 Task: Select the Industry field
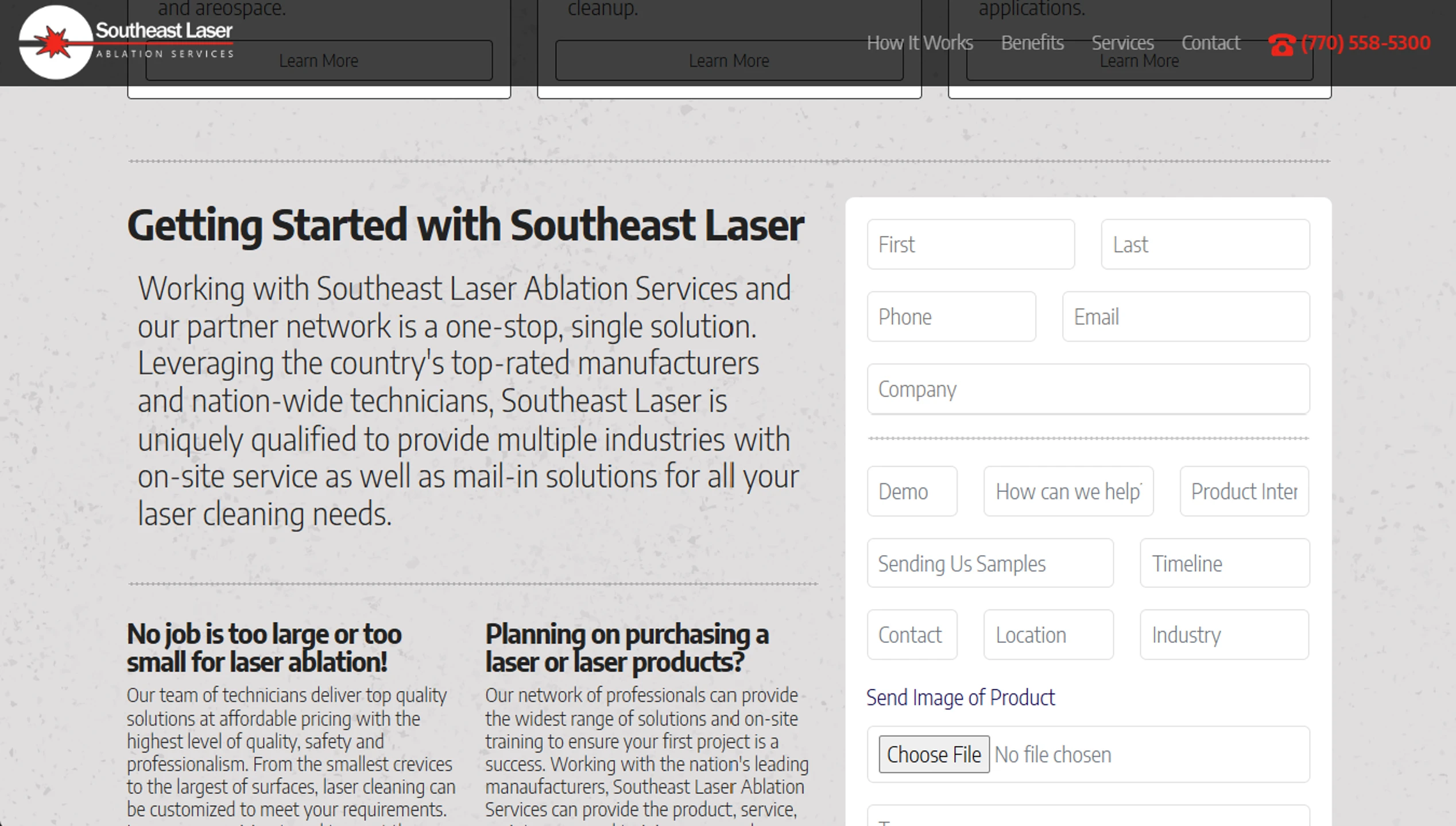click(x=1224, y=634)
